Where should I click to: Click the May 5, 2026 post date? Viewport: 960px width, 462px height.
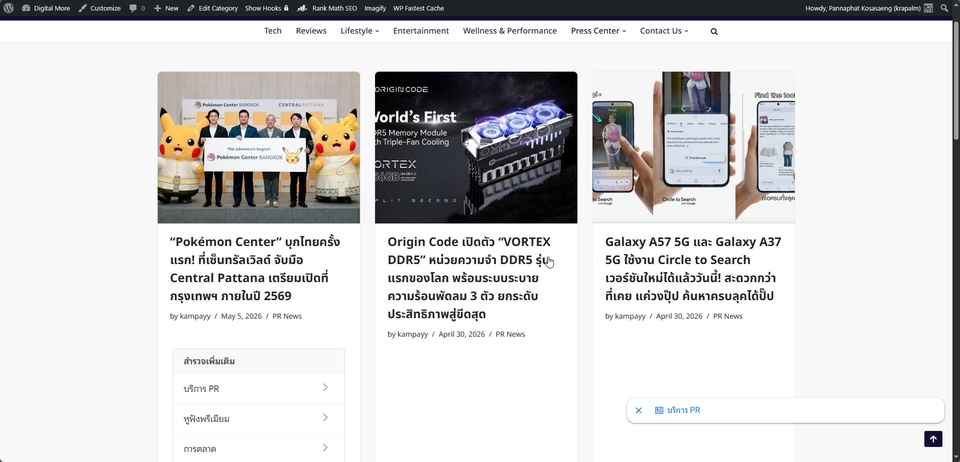coord(241,316)
